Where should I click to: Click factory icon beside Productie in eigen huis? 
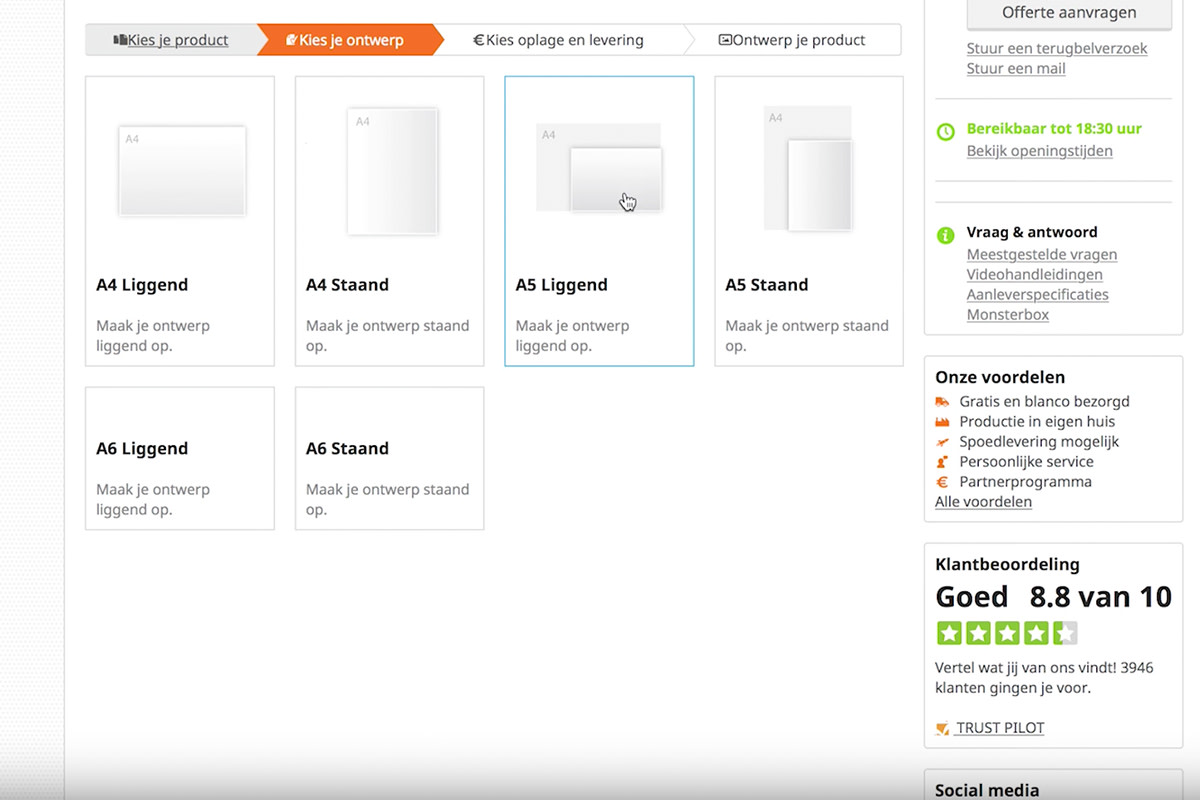[x=942, y=421]
